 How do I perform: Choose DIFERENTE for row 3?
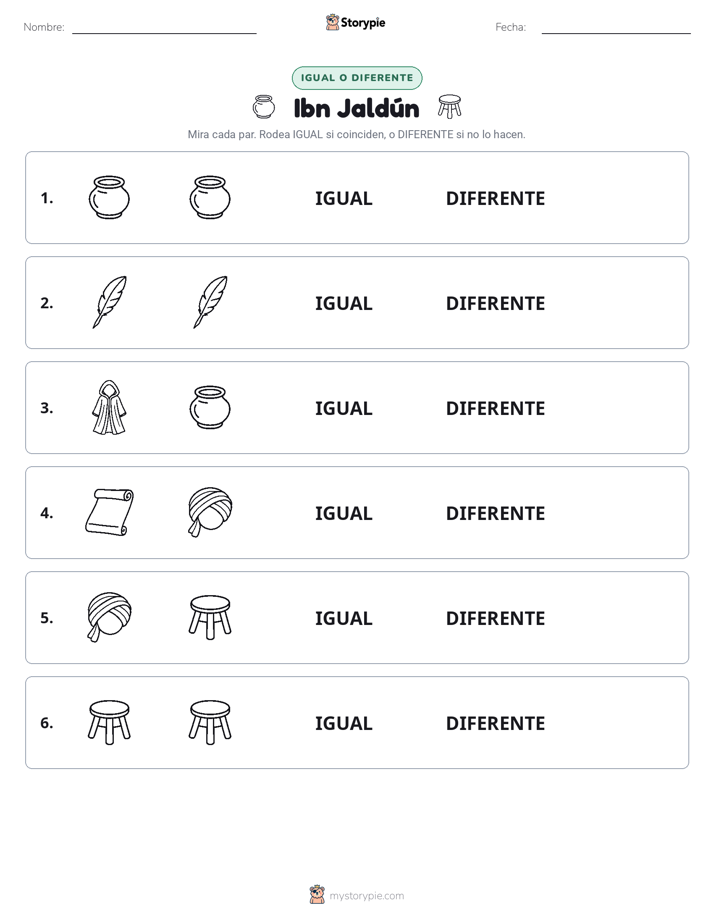pos(495,408)
